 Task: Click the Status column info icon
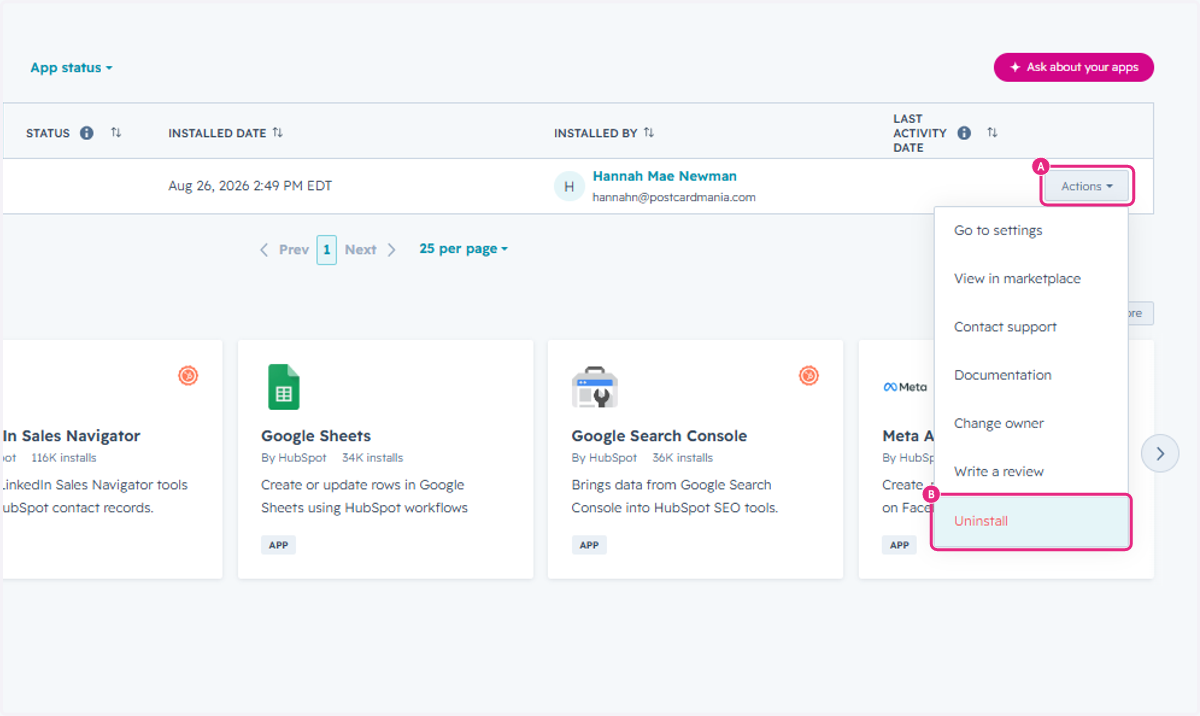[x=87, y=133]
